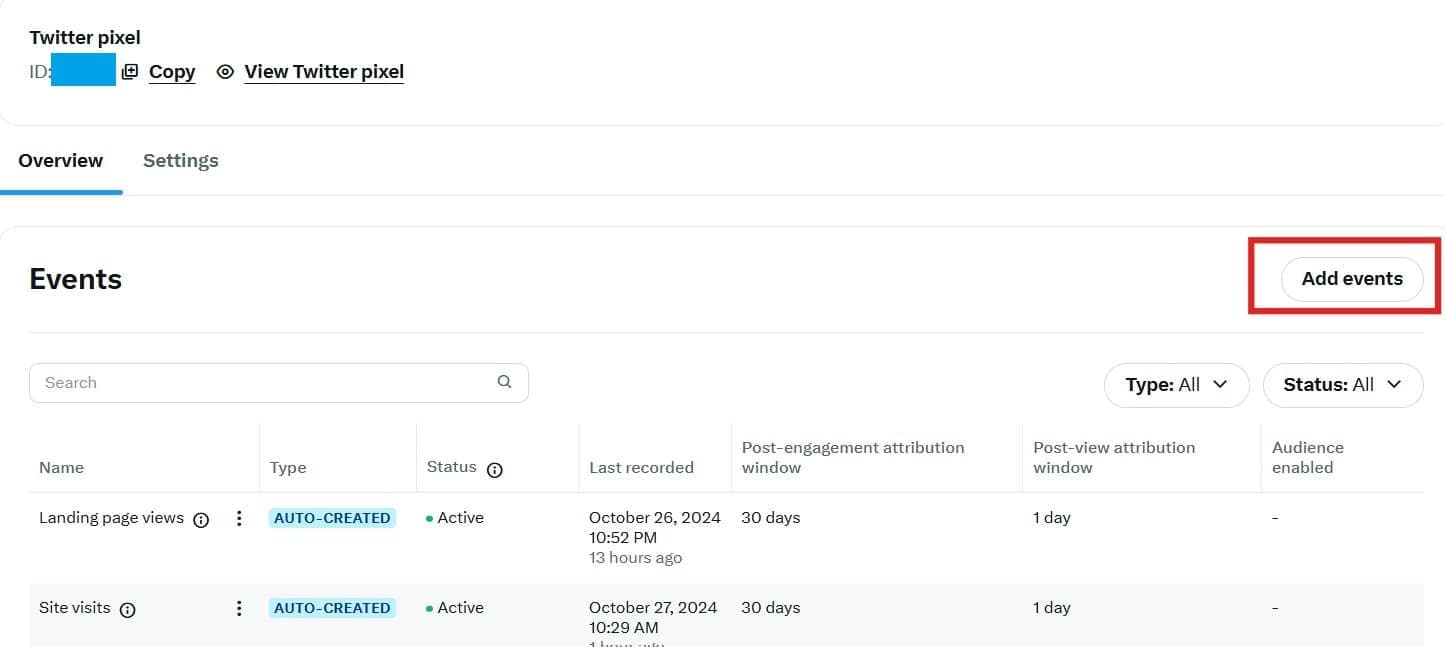
Task: Click the chevron on the Type filter
Action: (x=1219, y=384)
